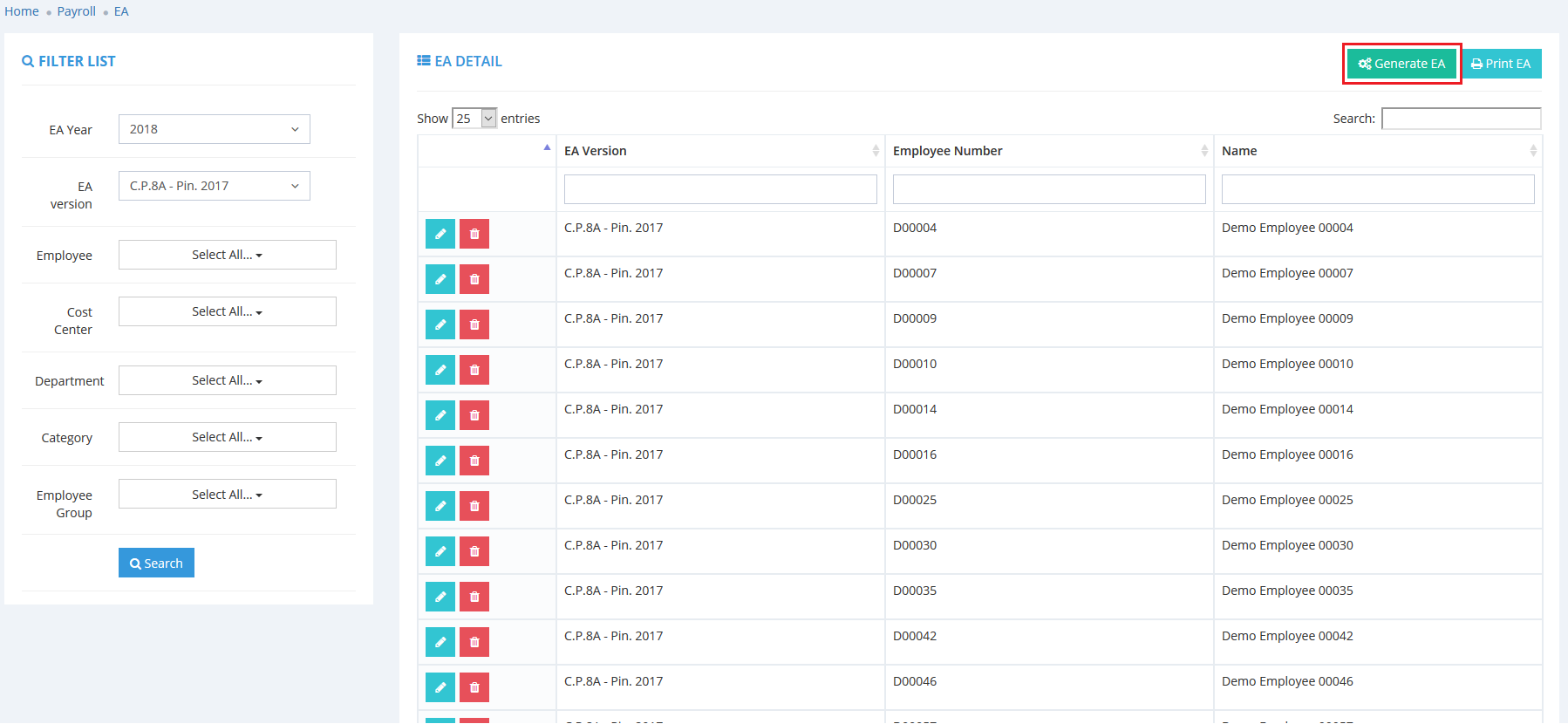The width and height of the screenshot is (1568, 724).
Task: Edit the D00025 EA record
Action: click(440, 506)
